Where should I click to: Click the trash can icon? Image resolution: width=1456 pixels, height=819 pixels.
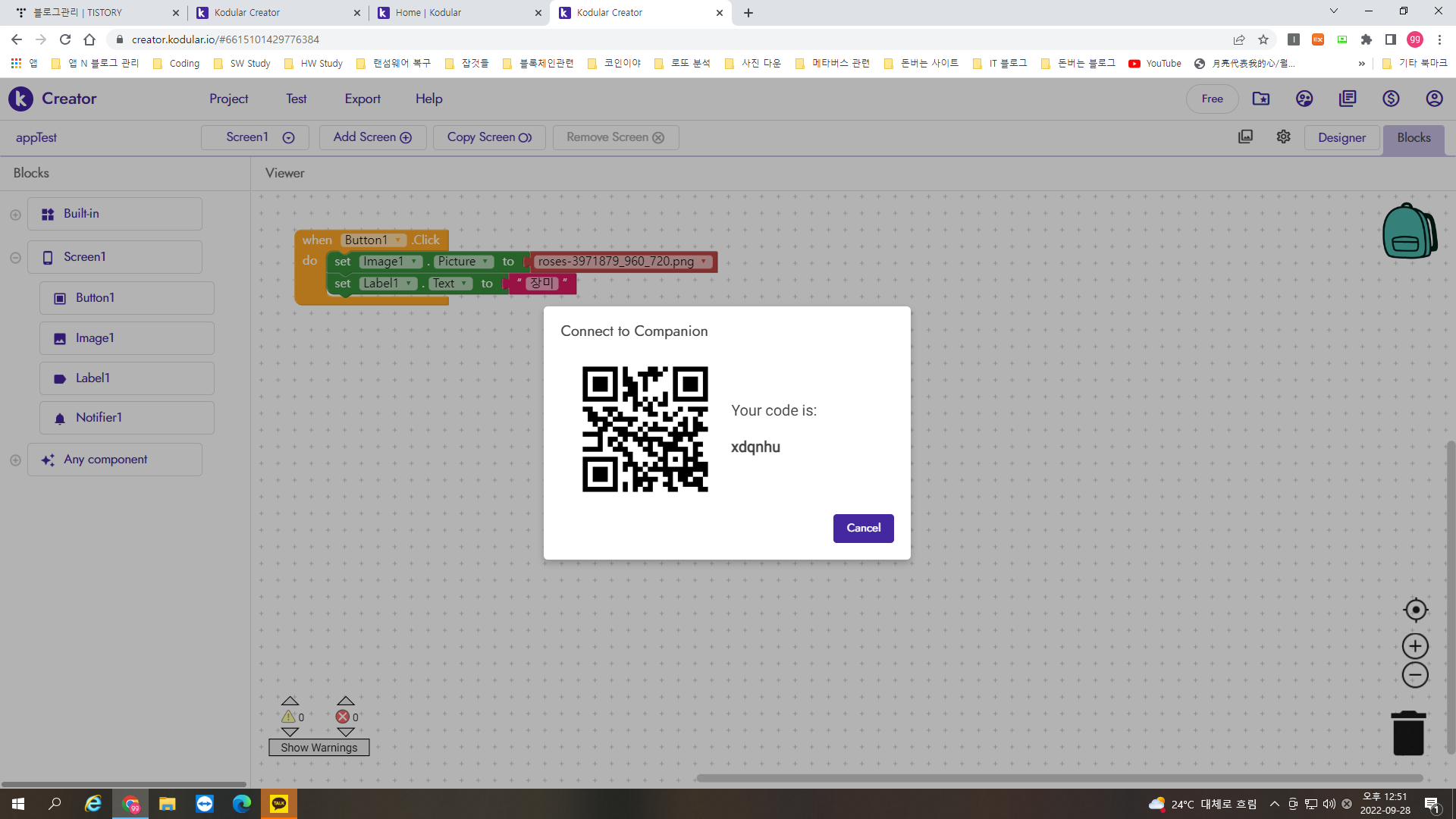coord(1408,733)
